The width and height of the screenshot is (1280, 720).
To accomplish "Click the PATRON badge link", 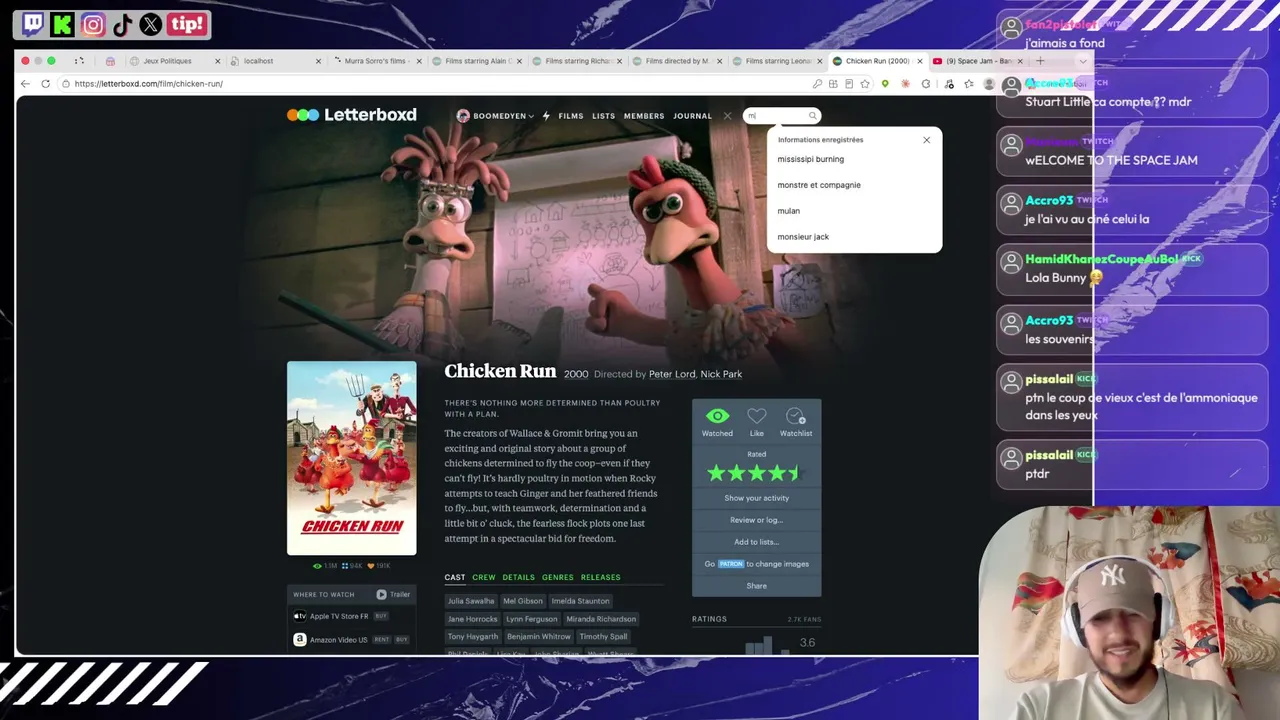I will pos(731,564).
